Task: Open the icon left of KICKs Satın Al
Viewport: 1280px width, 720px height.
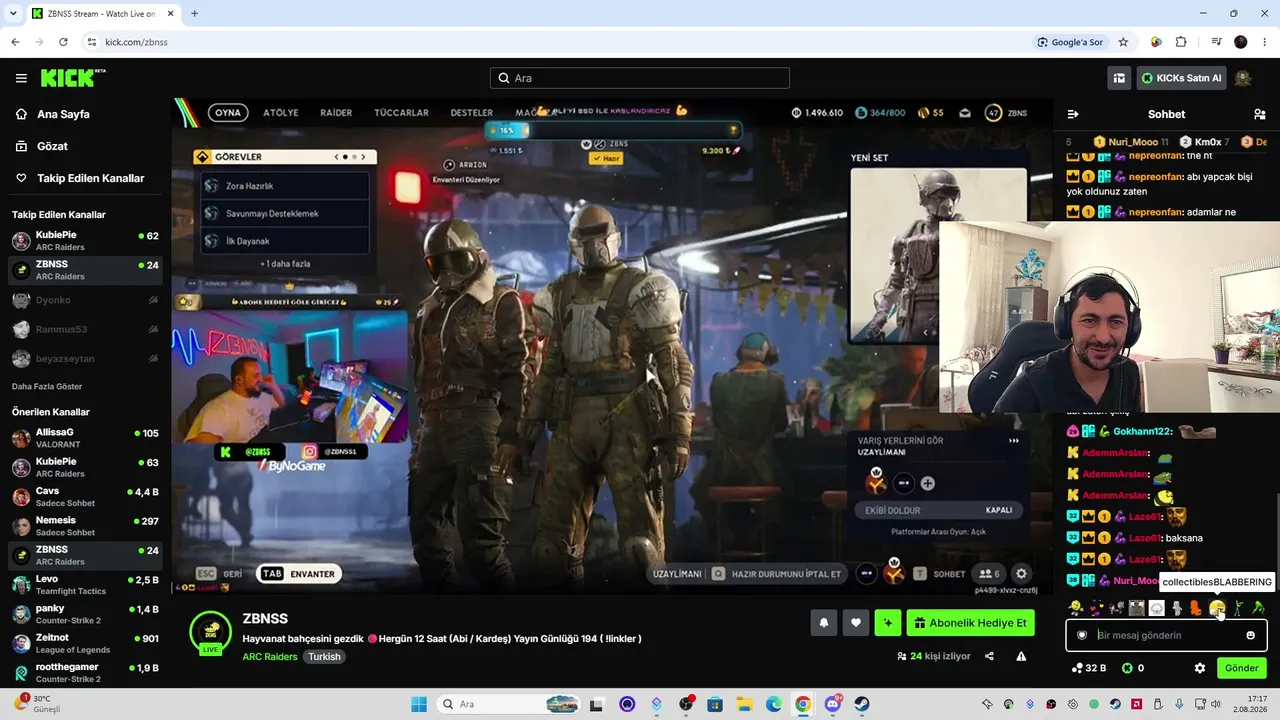Action: [1119, 78]
